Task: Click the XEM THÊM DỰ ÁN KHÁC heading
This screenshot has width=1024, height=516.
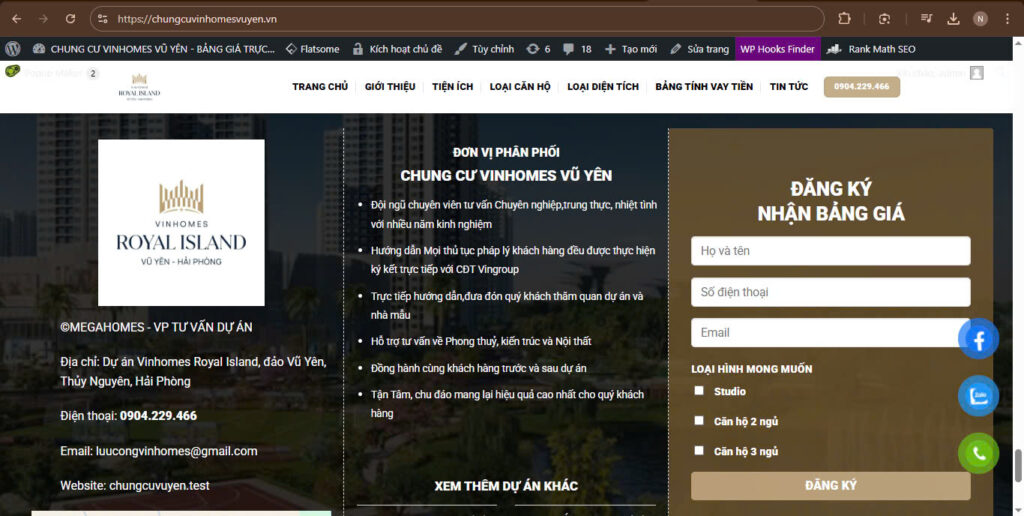Action: point(506,487)
